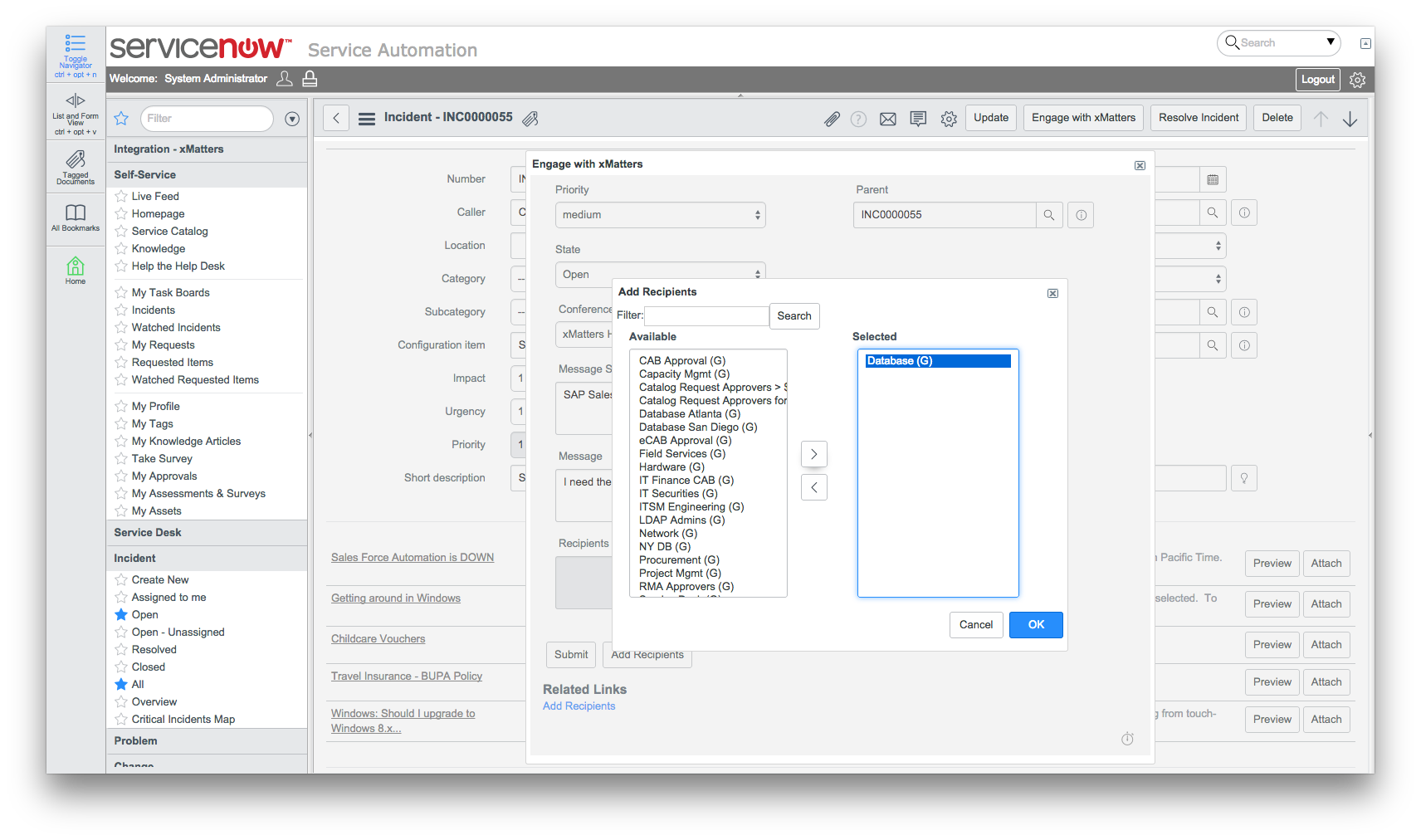Open the form settings gear icon

(949, 118)
